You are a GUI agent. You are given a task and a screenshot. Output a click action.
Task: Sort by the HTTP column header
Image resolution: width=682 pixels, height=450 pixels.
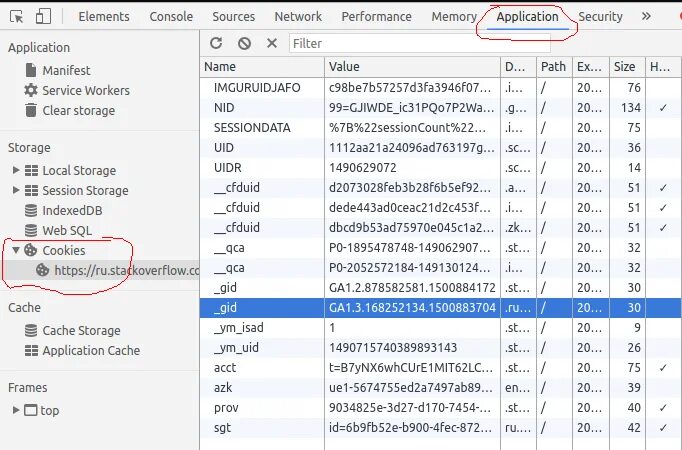click(x=662, y=67)
